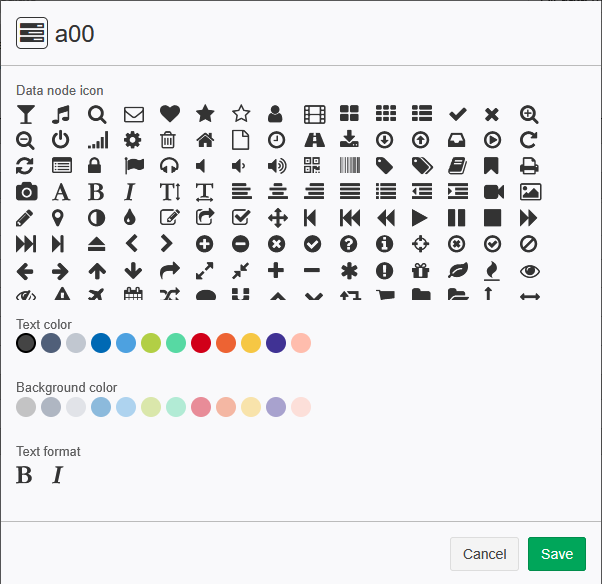Set background color to pale mint green
602x584 pixels.
tap(176, 407)
